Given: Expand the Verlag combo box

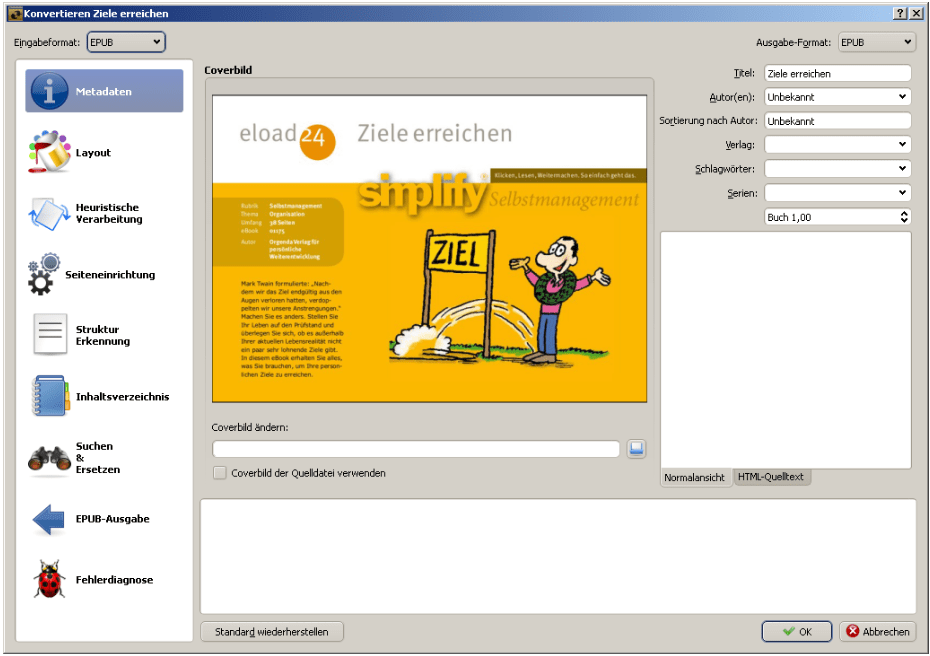Looking at the screenshot, I should (x=837, y=145).
